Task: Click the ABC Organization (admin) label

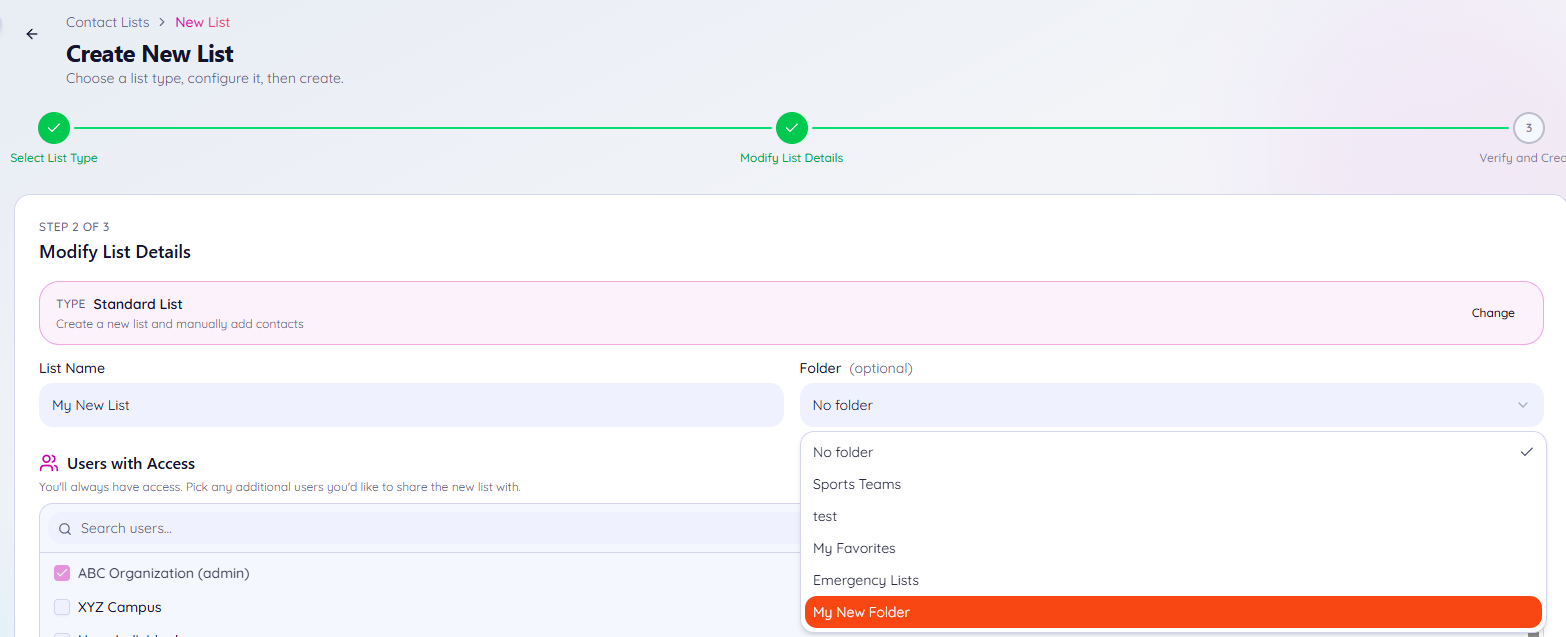Action: [x=164, y=573]
